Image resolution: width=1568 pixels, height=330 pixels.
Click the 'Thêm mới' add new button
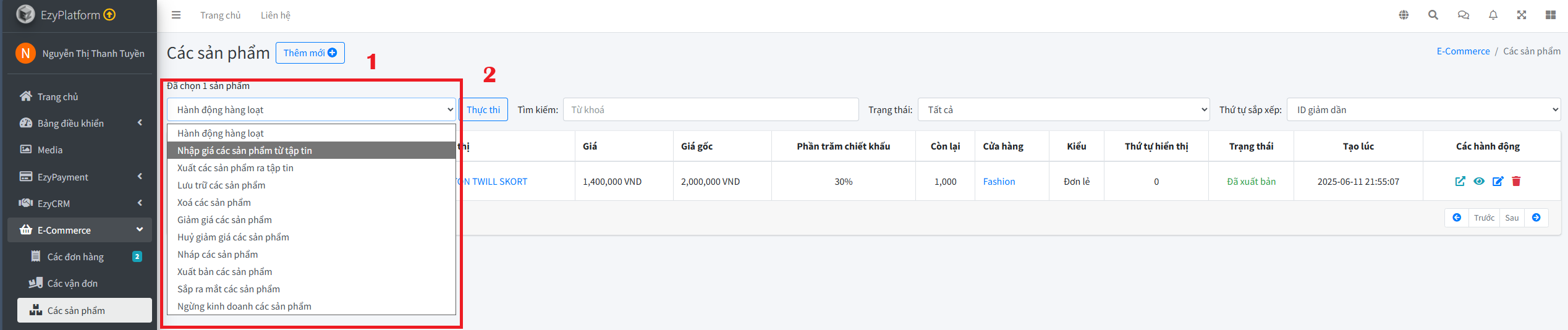tap(310, 53)
